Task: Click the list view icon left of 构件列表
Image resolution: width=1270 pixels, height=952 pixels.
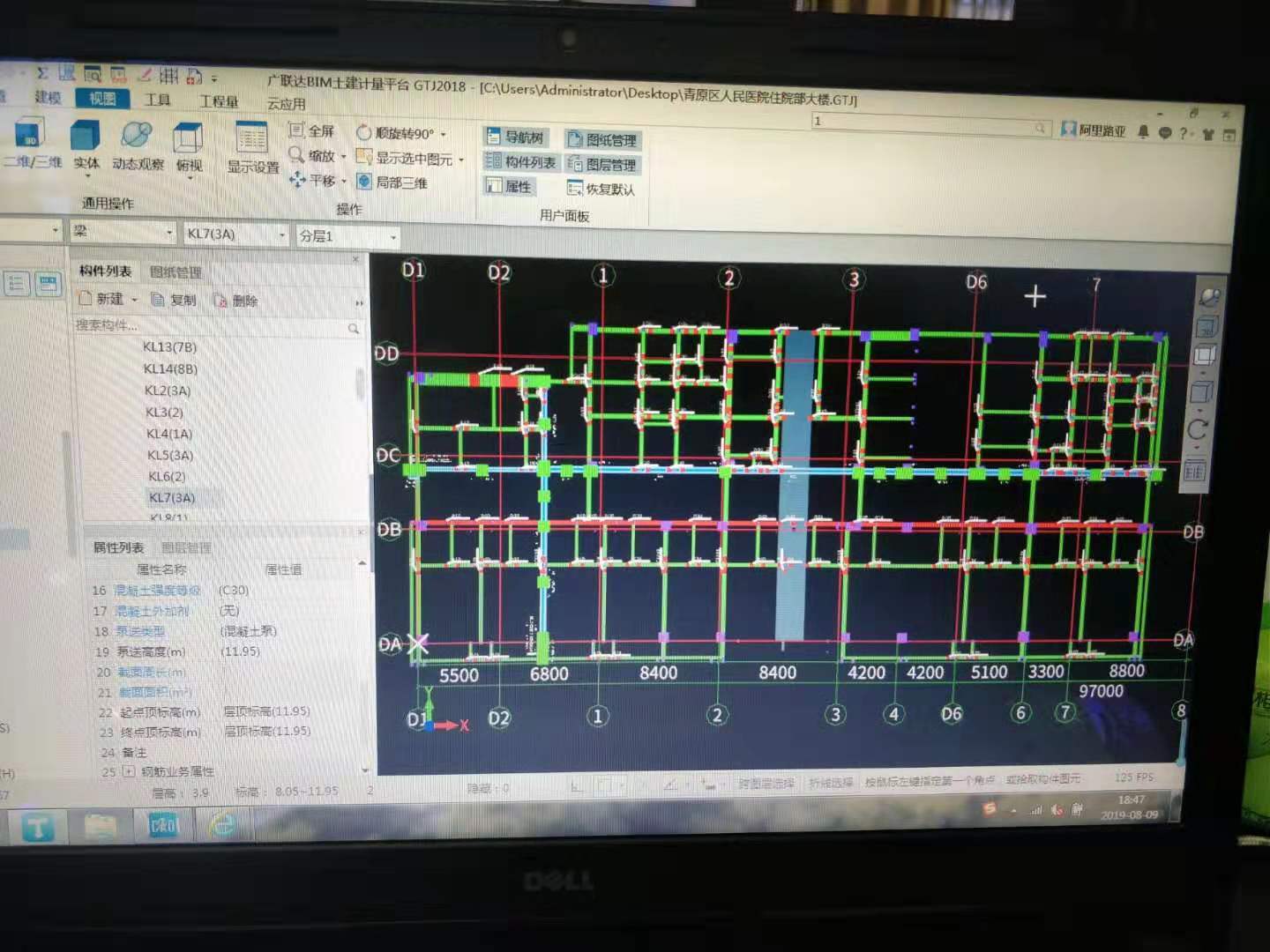Action: coord(16,283)
